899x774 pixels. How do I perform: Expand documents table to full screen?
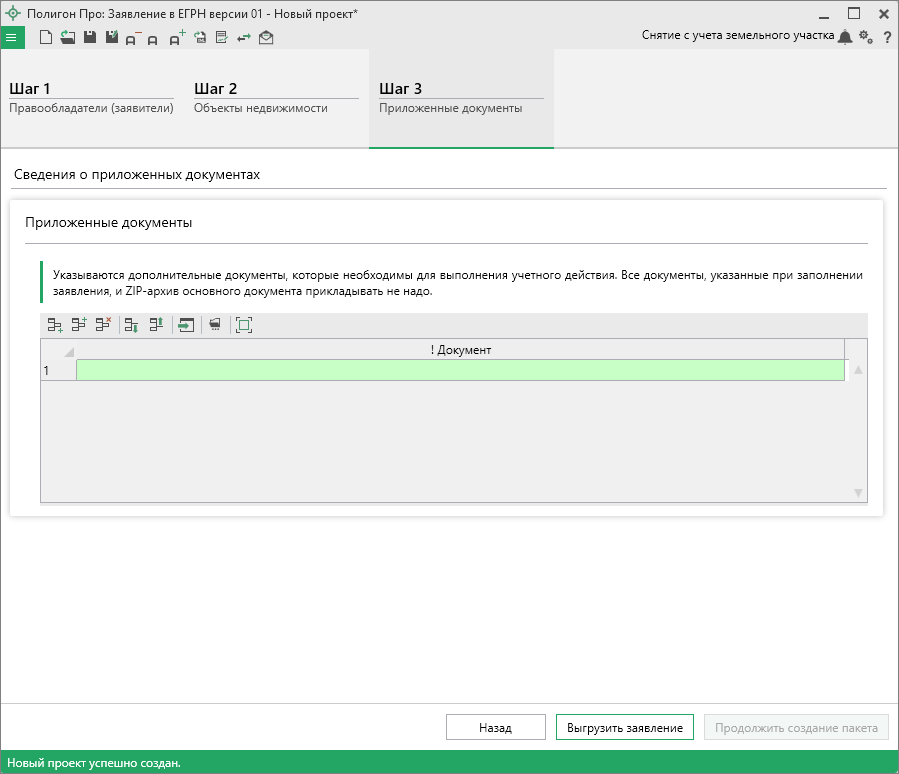coord(244,325)
